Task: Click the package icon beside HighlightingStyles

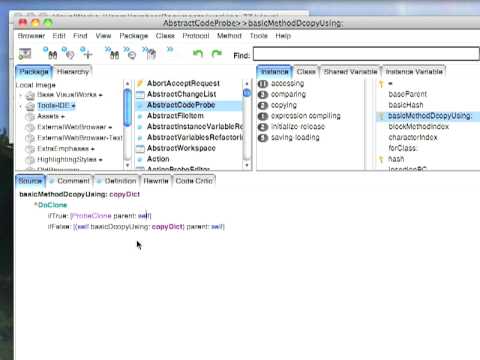Action: (x=30, y=160)
